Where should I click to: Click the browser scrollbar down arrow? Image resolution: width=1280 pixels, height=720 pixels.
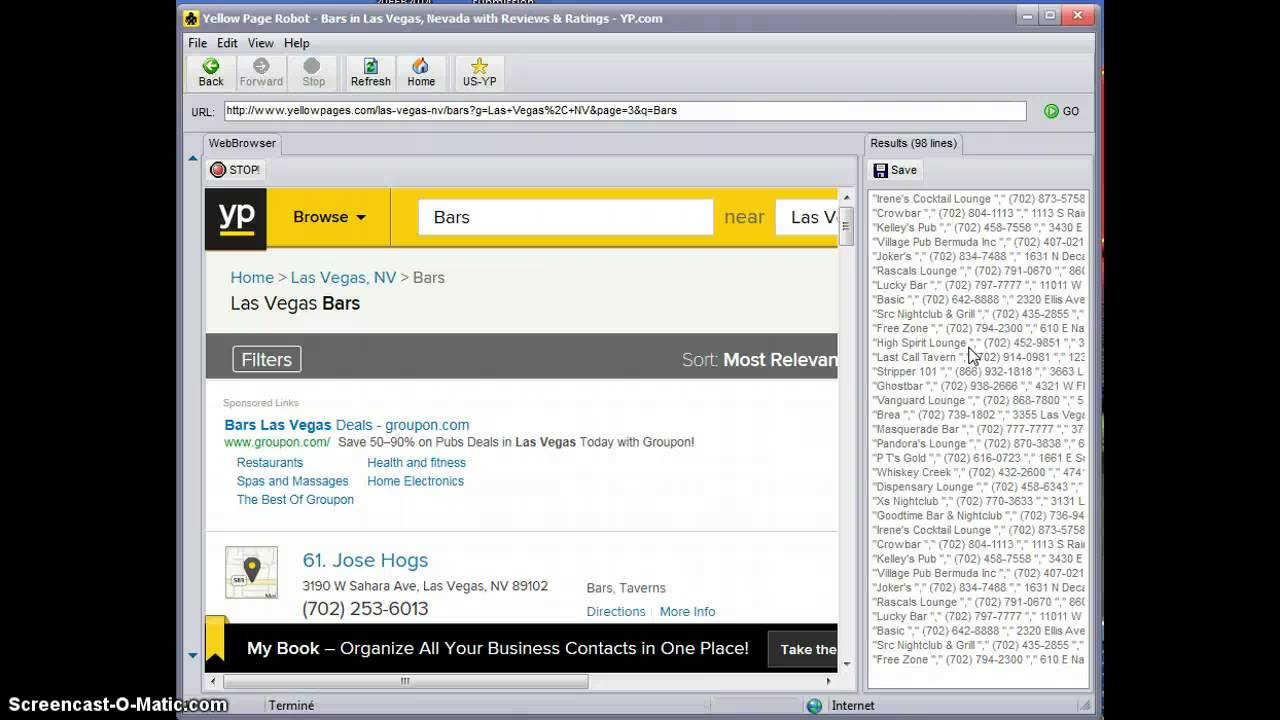click(x=846, y=664)
